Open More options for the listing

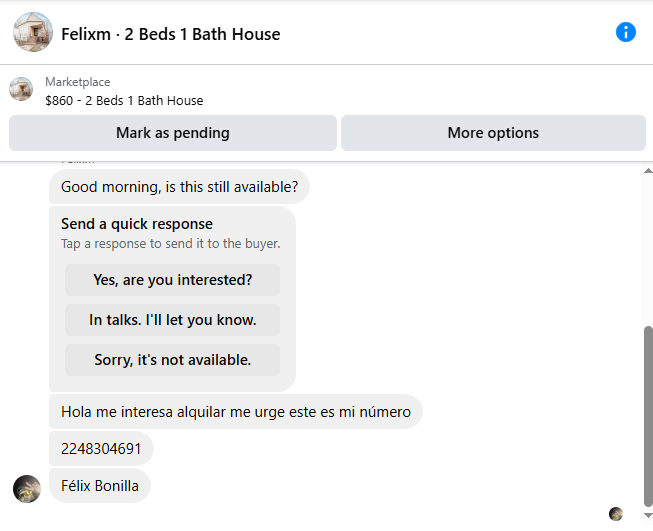point(493,133)
